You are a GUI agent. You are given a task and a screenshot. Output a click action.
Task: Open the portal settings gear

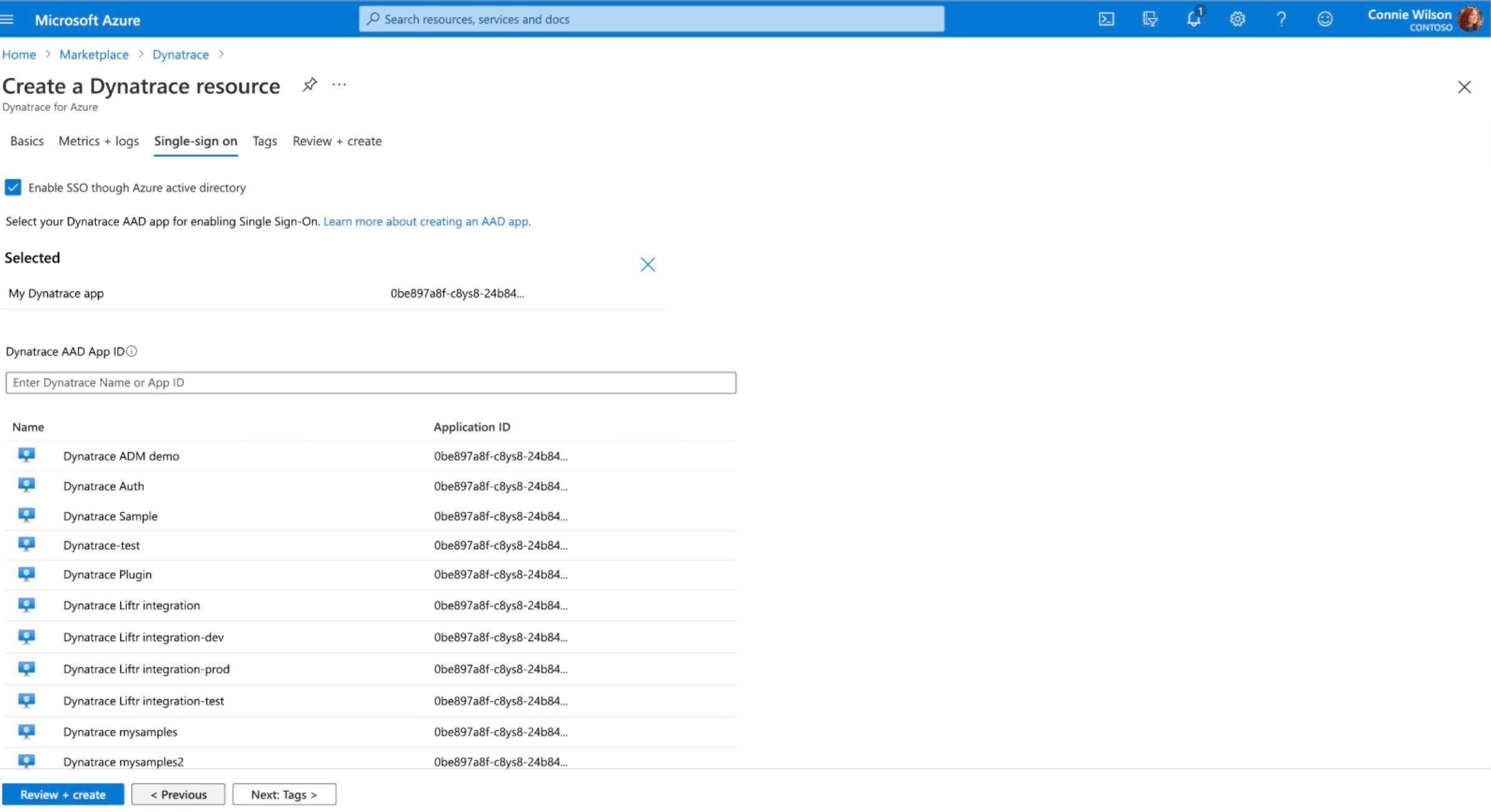[x=1237, y=19]
